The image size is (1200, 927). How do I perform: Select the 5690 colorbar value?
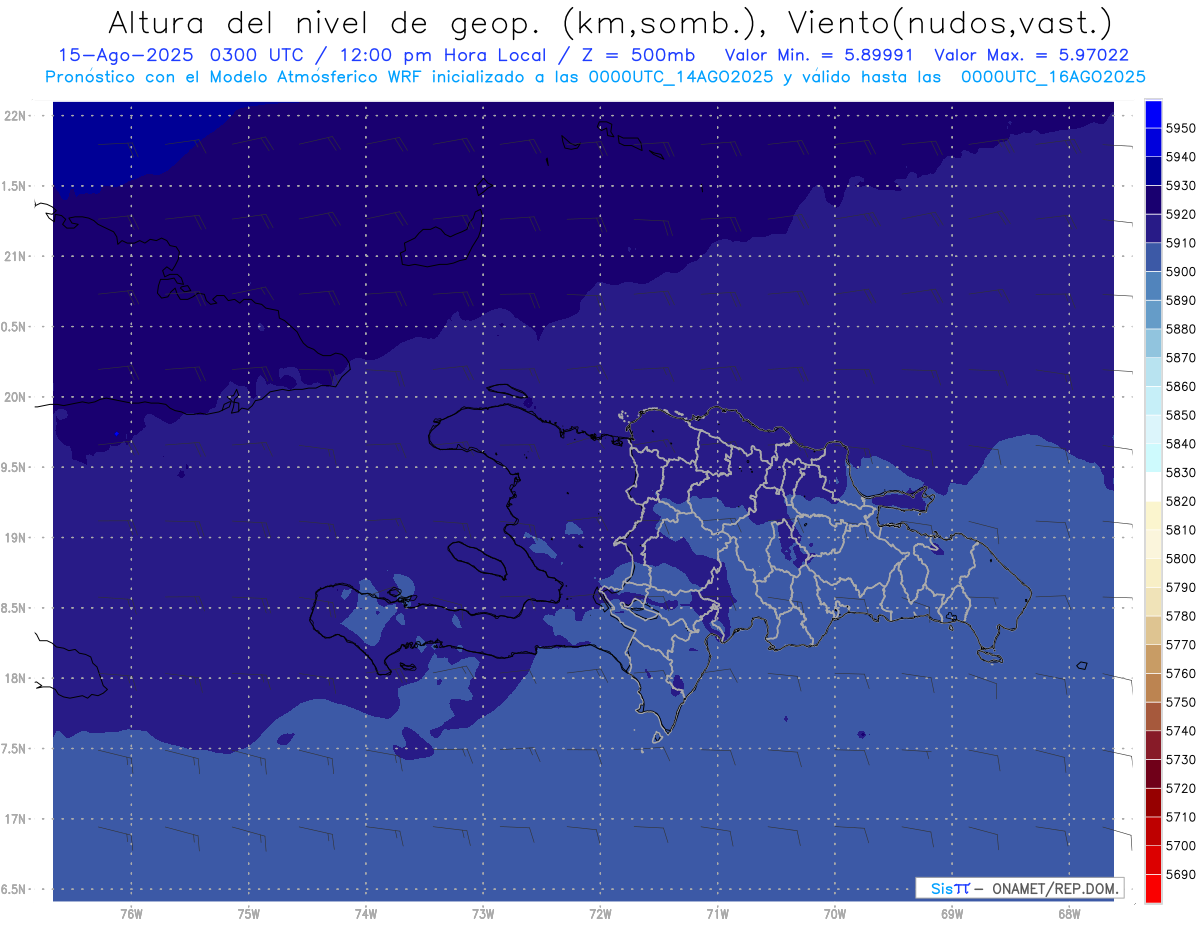1181,874
